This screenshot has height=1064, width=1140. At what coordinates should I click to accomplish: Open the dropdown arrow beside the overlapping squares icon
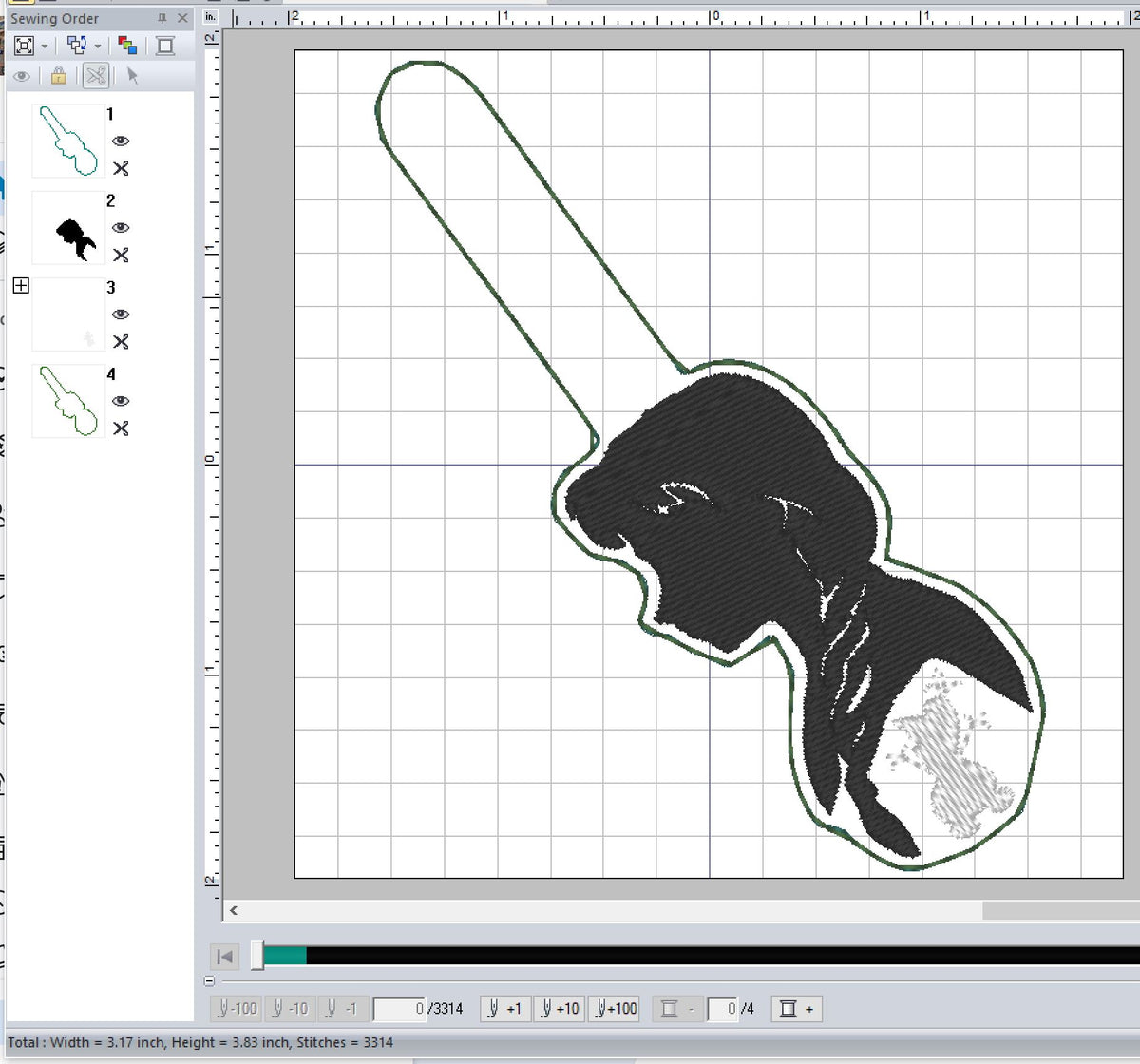point(98,46)
